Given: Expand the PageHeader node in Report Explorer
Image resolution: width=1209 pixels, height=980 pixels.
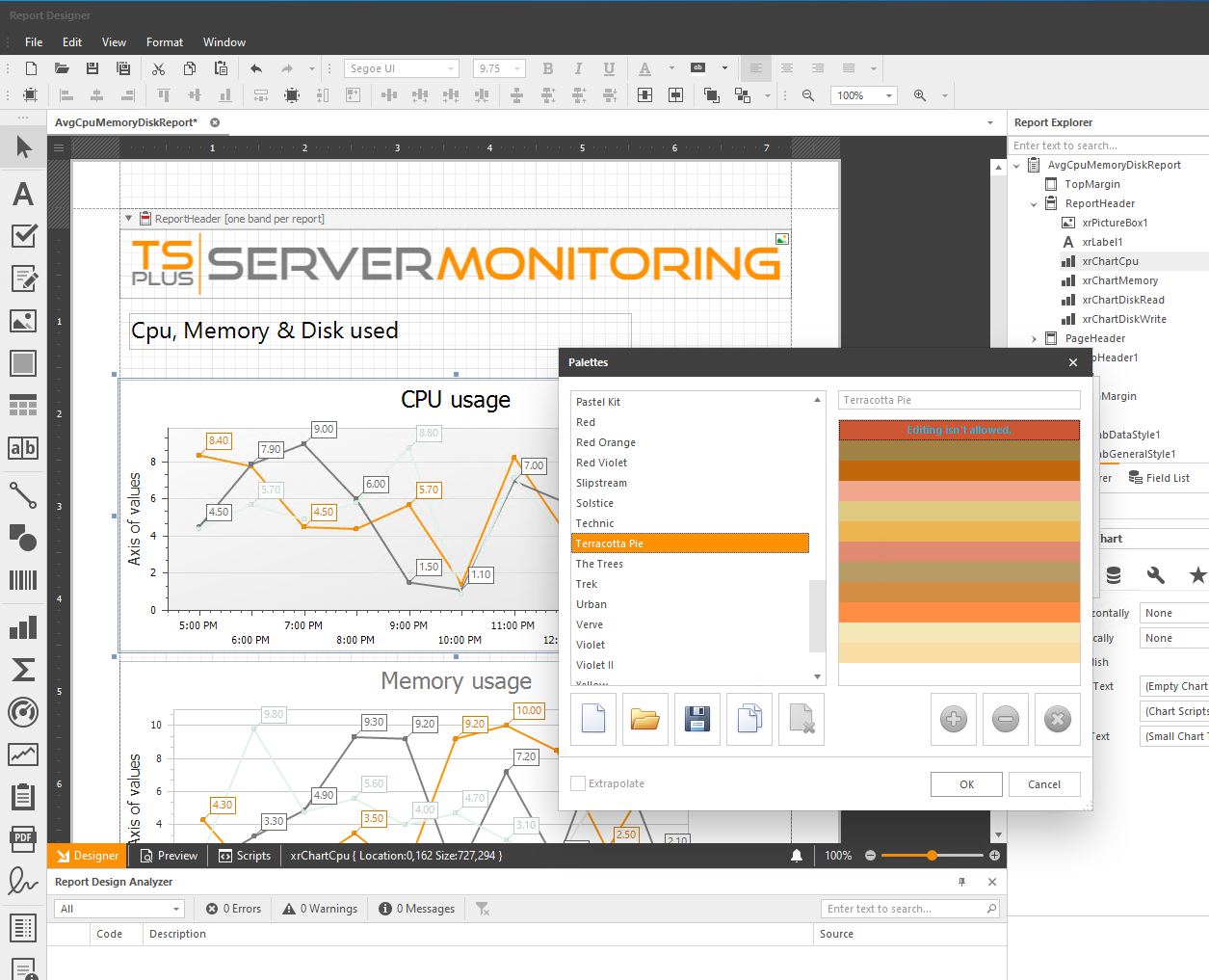Looking at the screenshot, I should (1034, 339).
